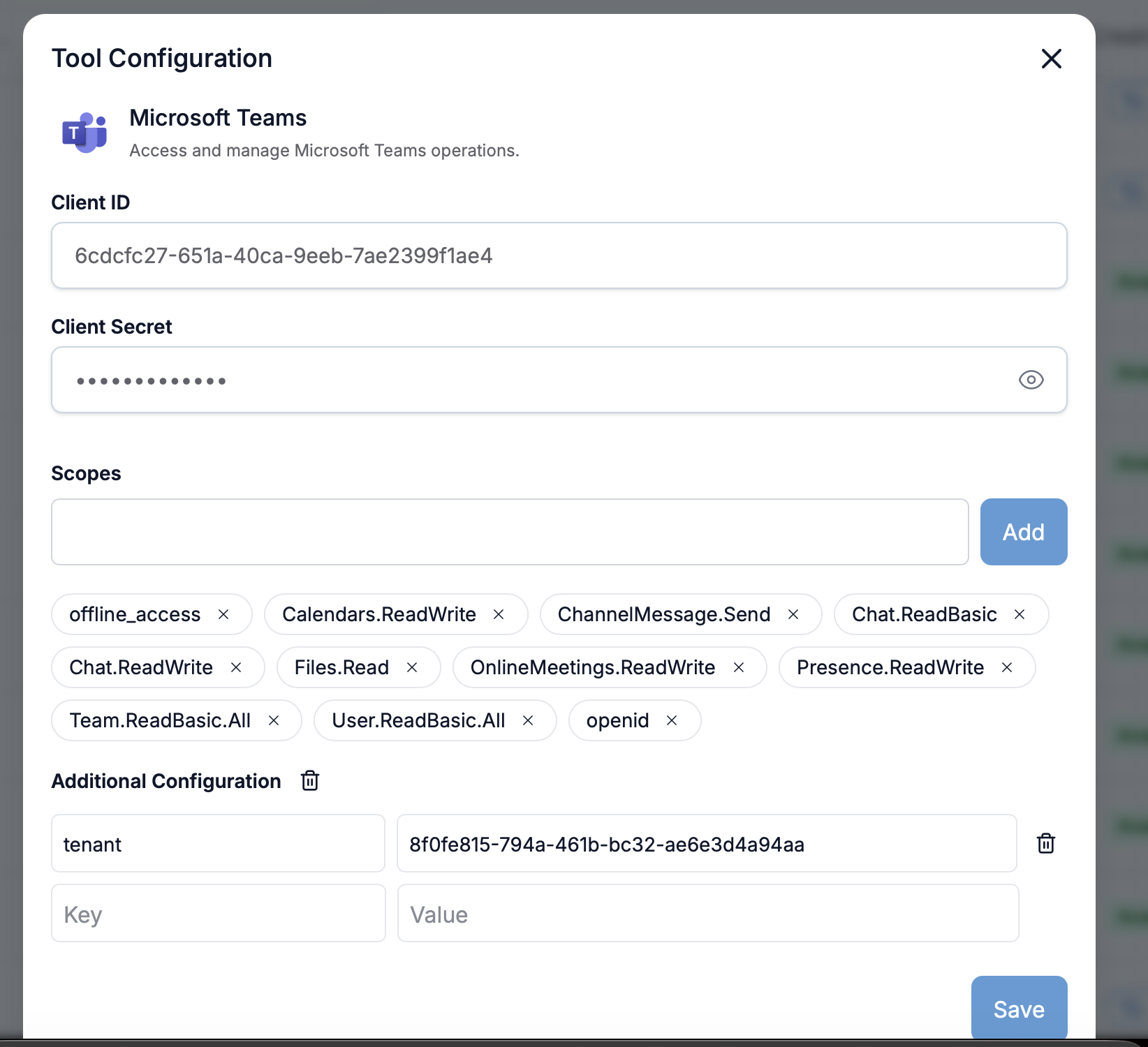Remove the Chat.ReadBasic scope
The height and width of the screenshot is (1047, 1148).
point(1020,614)
